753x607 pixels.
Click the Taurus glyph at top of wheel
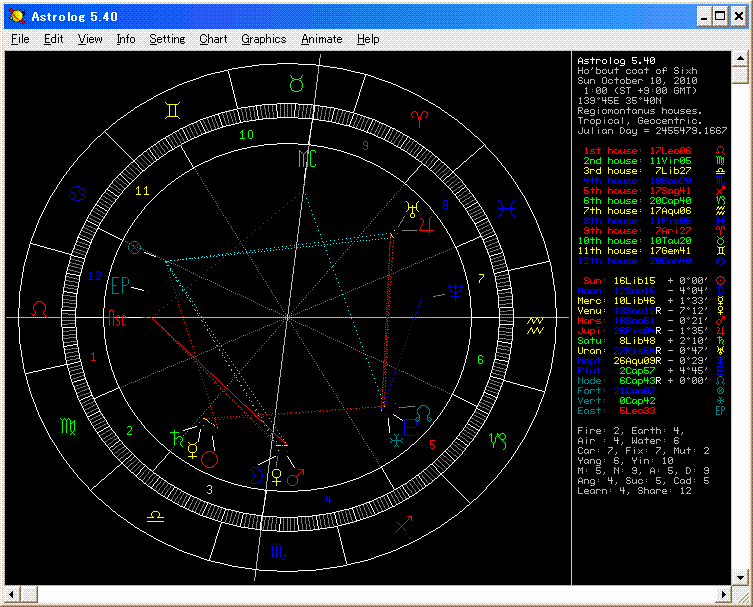point(296,83)
